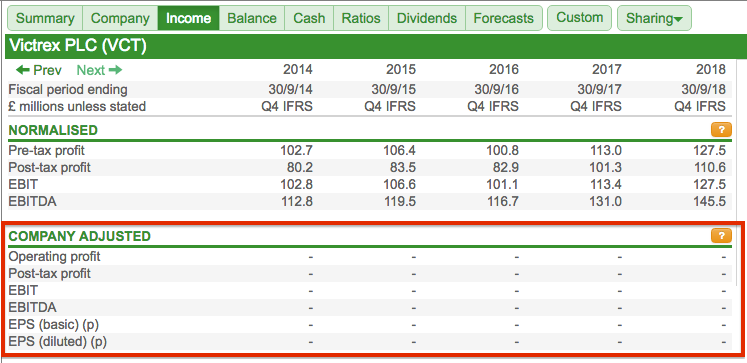The height and width of the screenshot is (363, 747).
Task: Click the EBITDA value 119.5
Action: [x=400, y=202]
